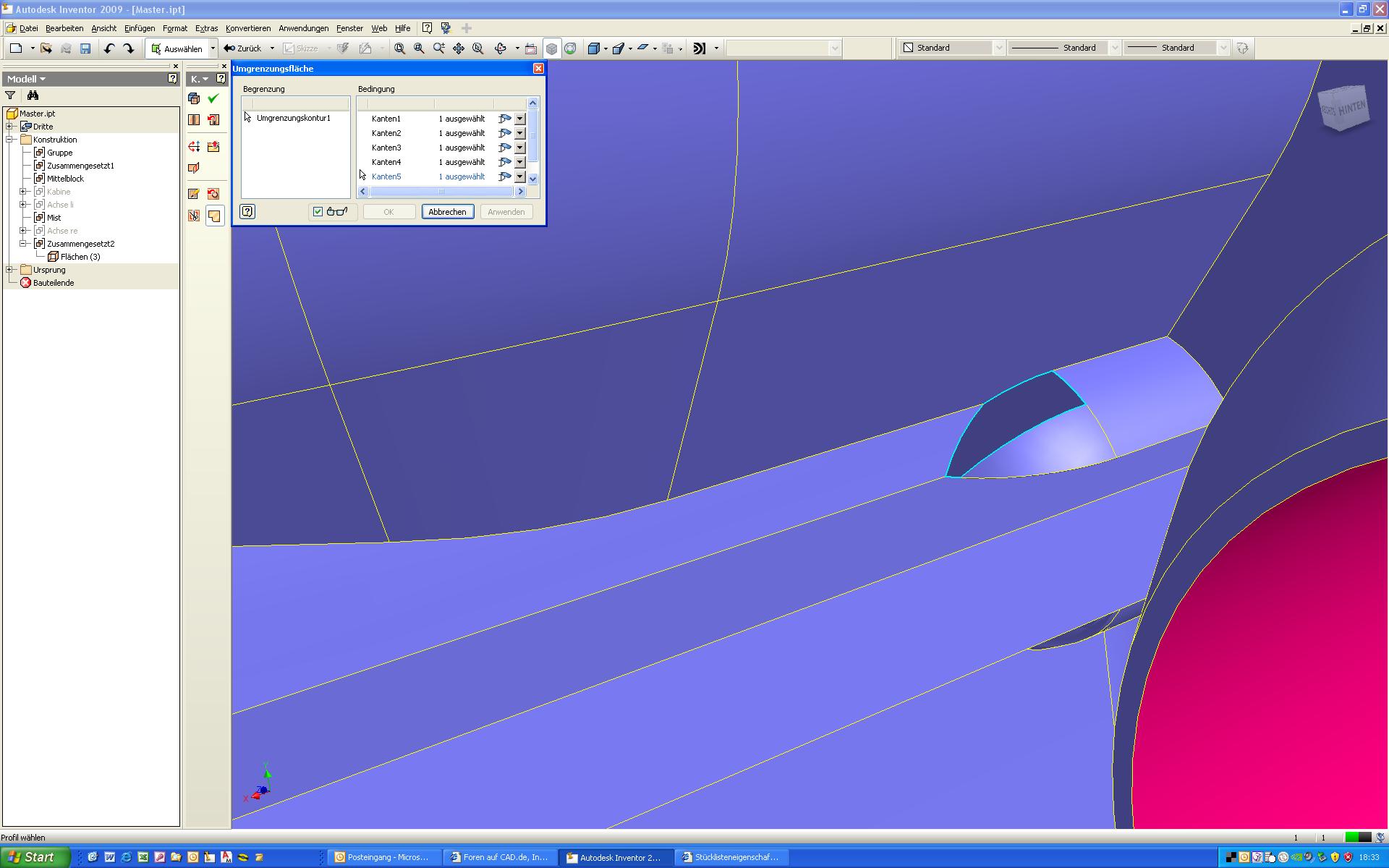Click Zurück button in toolbar
The image size is (1389, 868).
(x=243, y=48)
